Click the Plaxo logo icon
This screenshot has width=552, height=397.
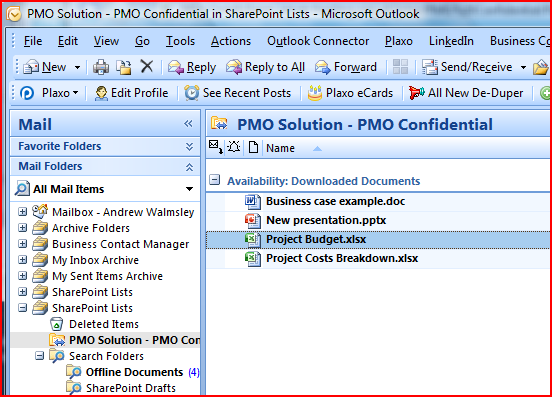(x=27, y=93)
